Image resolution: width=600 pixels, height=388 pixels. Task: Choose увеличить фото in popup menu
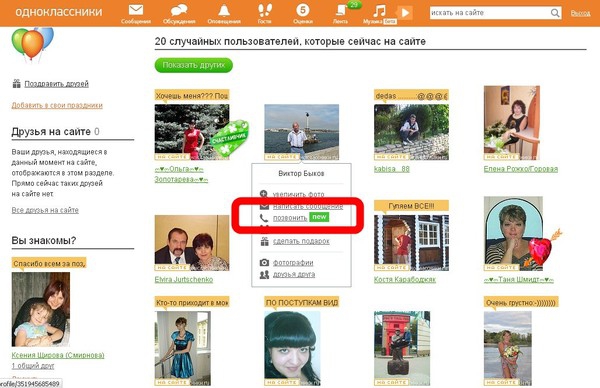(x=298, y=194)
